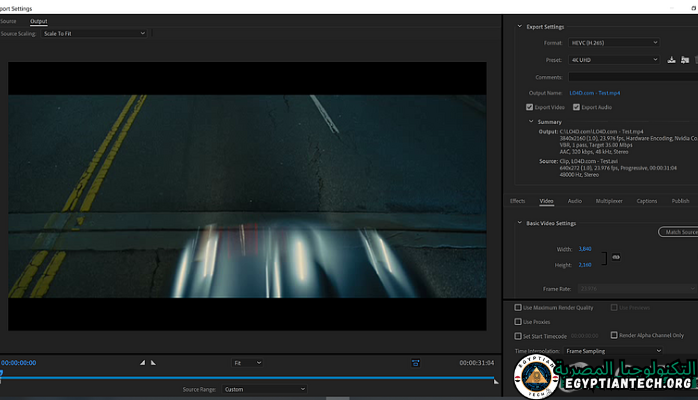The width and height of the screenshot is (698, 400).
Task: Toggle the aspect ratio correction icon below preview
Action: [x=415, y=362]
